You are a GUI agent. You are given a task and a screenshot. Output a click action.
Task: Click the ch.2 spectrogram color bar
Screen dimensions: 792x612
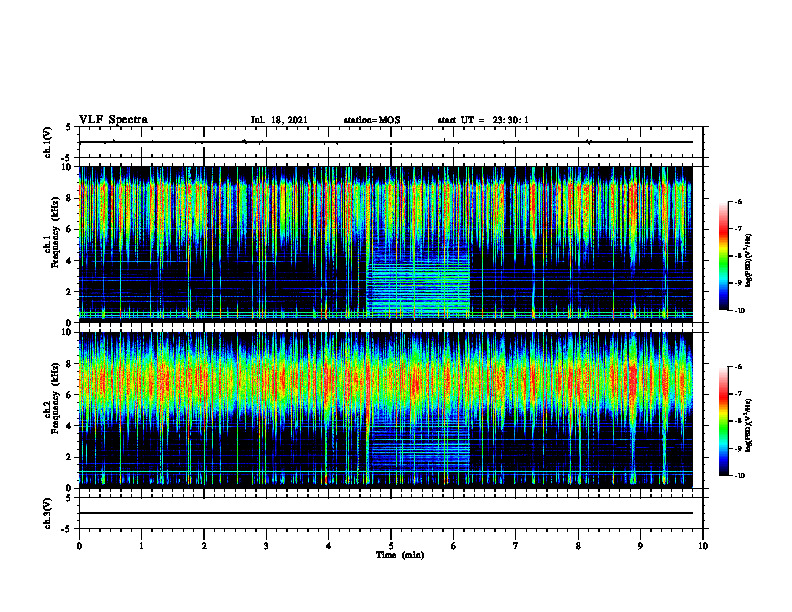coord(723,421)
